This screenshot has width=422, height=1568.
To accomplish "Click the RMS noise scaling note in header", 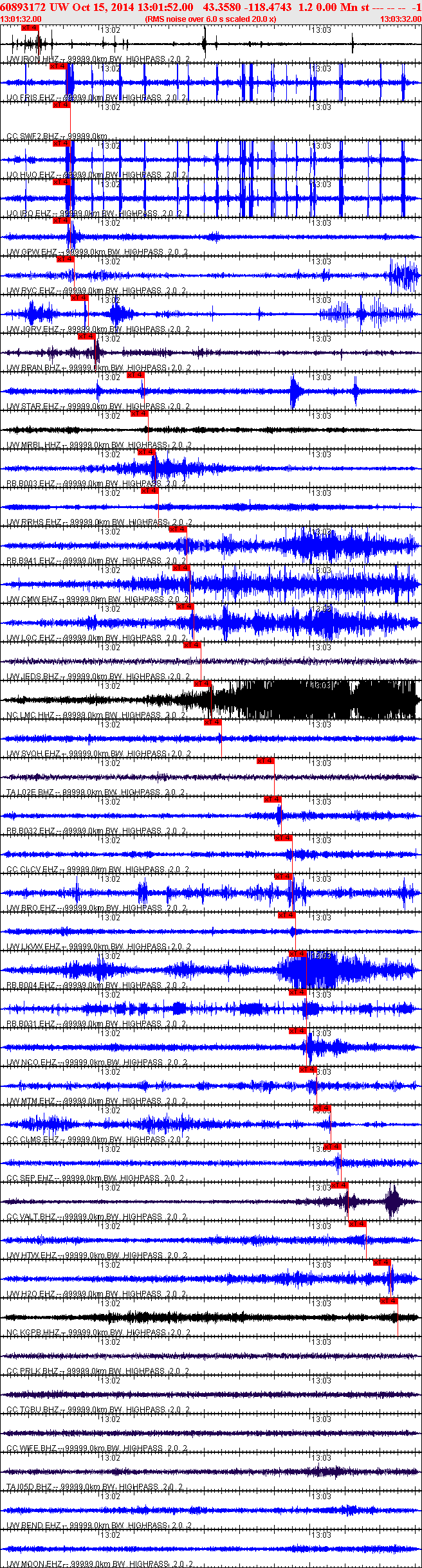I will pos(210,19).
